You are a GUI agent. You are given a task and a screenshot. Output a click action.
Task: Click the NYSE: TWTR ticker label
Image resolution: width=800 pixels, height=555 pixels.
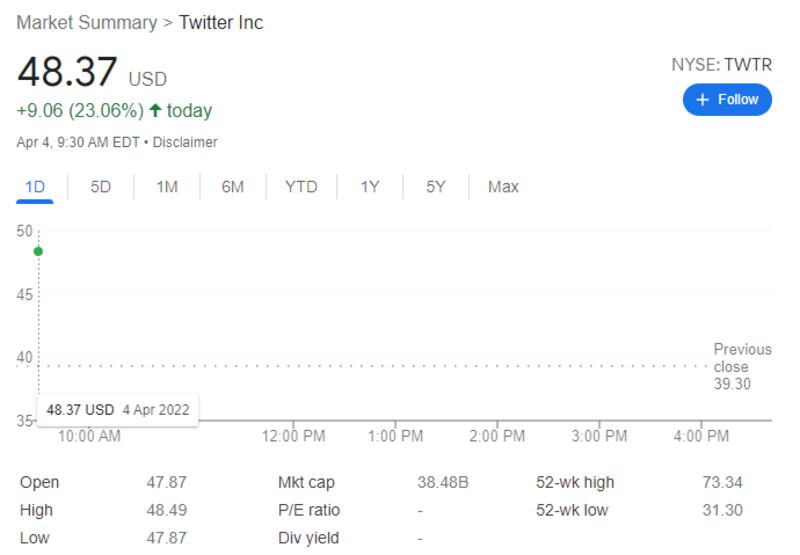coord(721,65)
